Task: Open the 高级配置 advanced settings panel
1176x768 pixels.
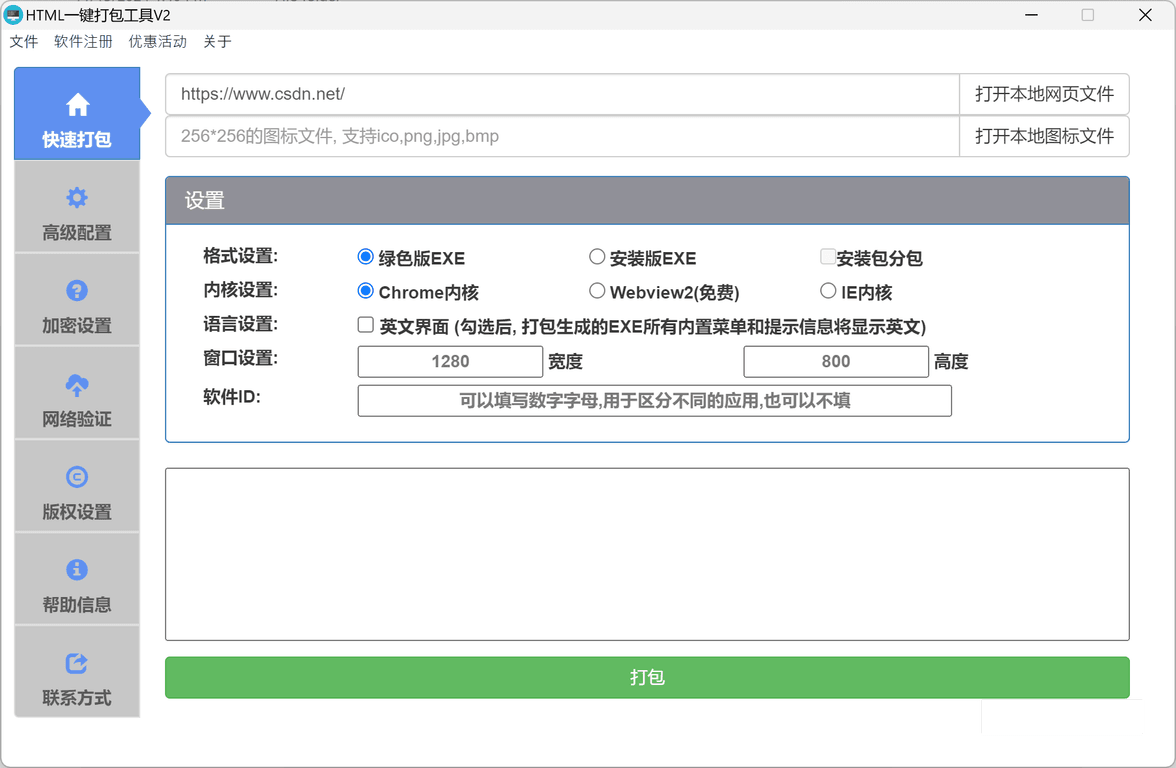Action: (x=77, y=207)
